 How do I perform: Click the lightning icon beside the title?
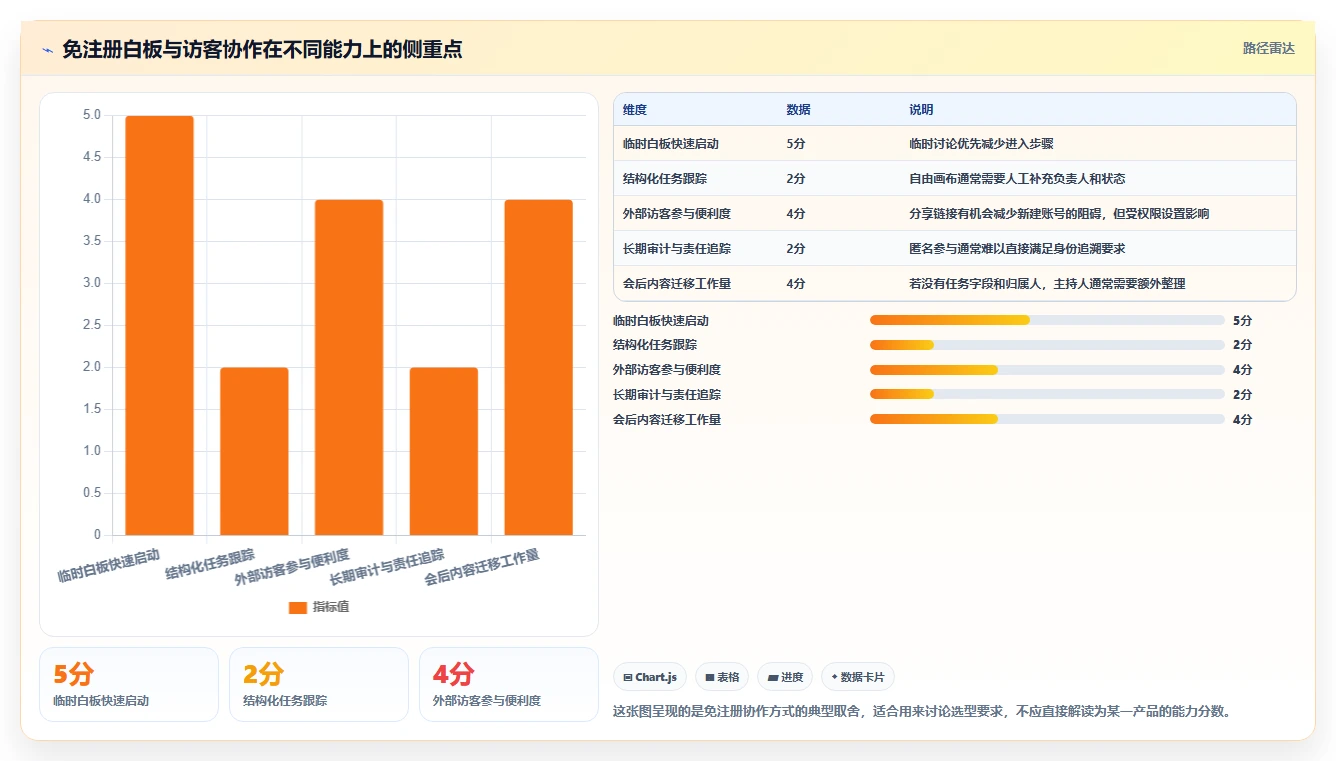tap(48, 50)
